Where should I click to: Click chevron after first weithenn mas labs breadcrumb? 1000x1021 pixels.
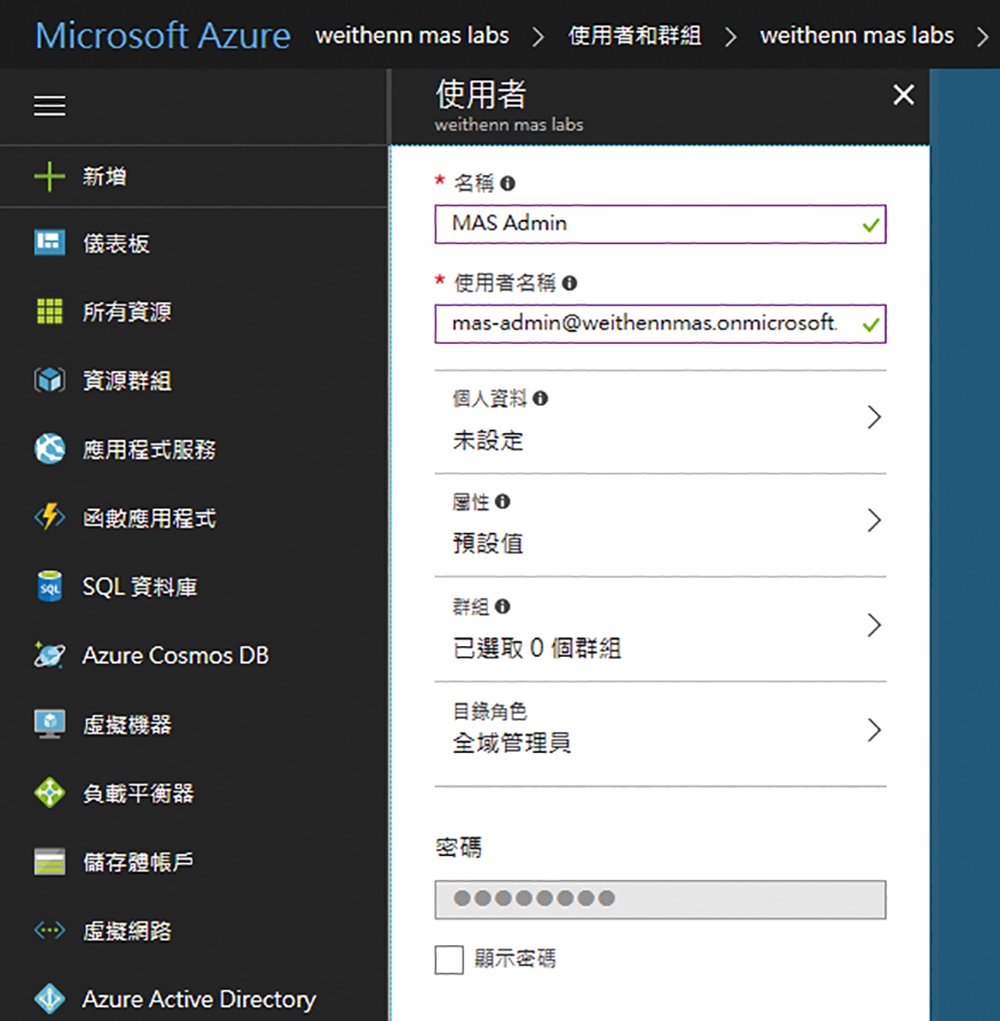tap(538, 36)
